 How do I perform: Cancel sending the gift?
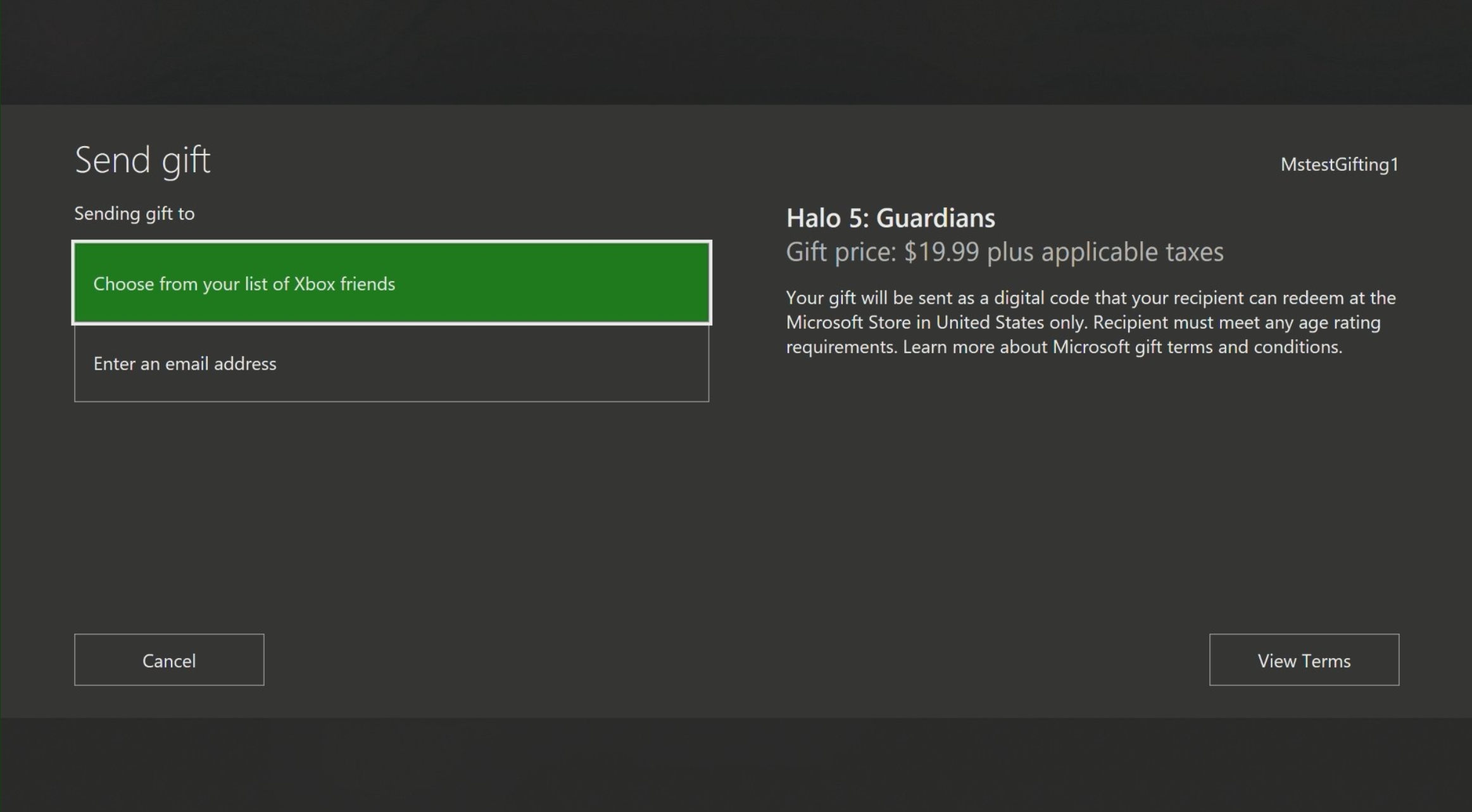pyautogui.click(x=169, y=659)
